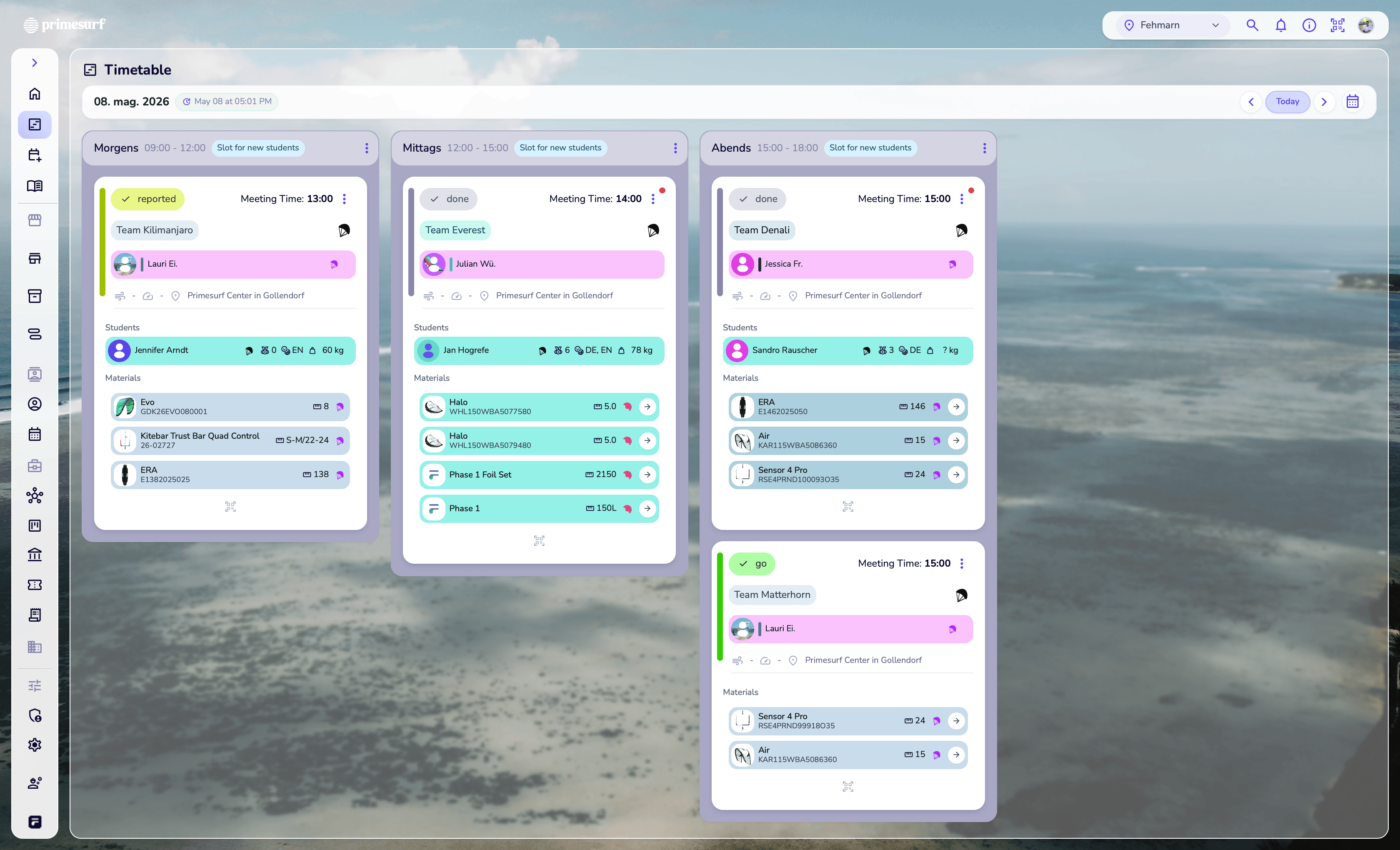Image resolution: width=1400 pixels, height=850 pixels.
Task: Open the notifications bell
Action: (1281, 25)
